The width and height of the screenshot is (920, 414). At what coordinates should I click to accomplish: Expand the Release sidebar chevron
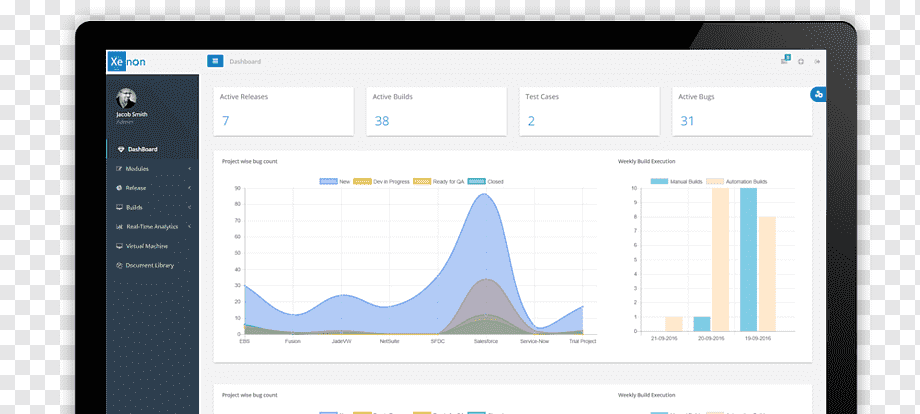click(x=190, y=188)
